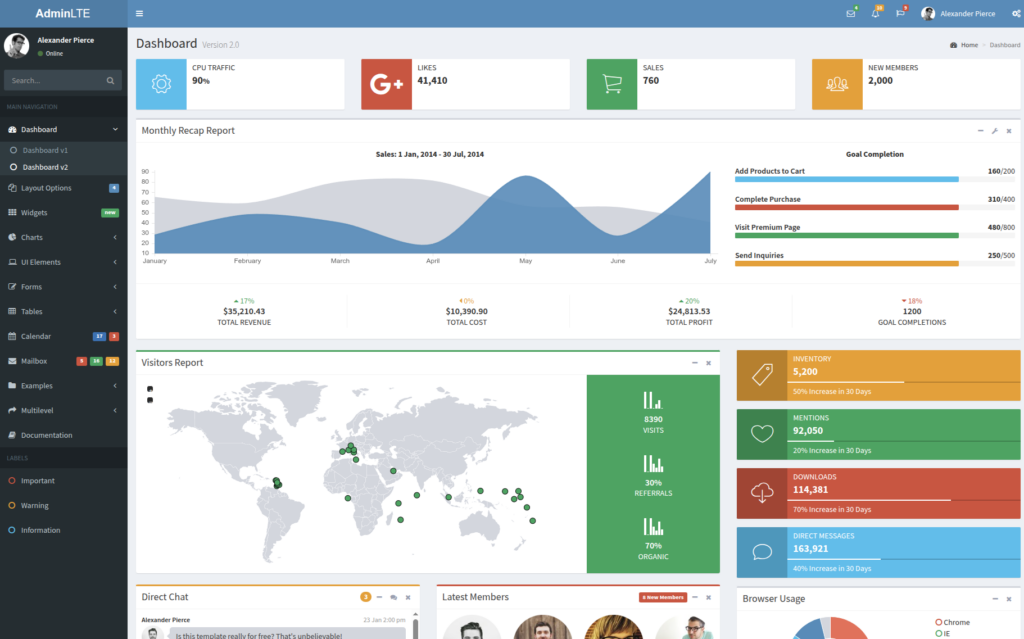Open the bell notifications icon
Viewport: 1024px width, 639px height.
pyautogui.click(x=876, y=14)
